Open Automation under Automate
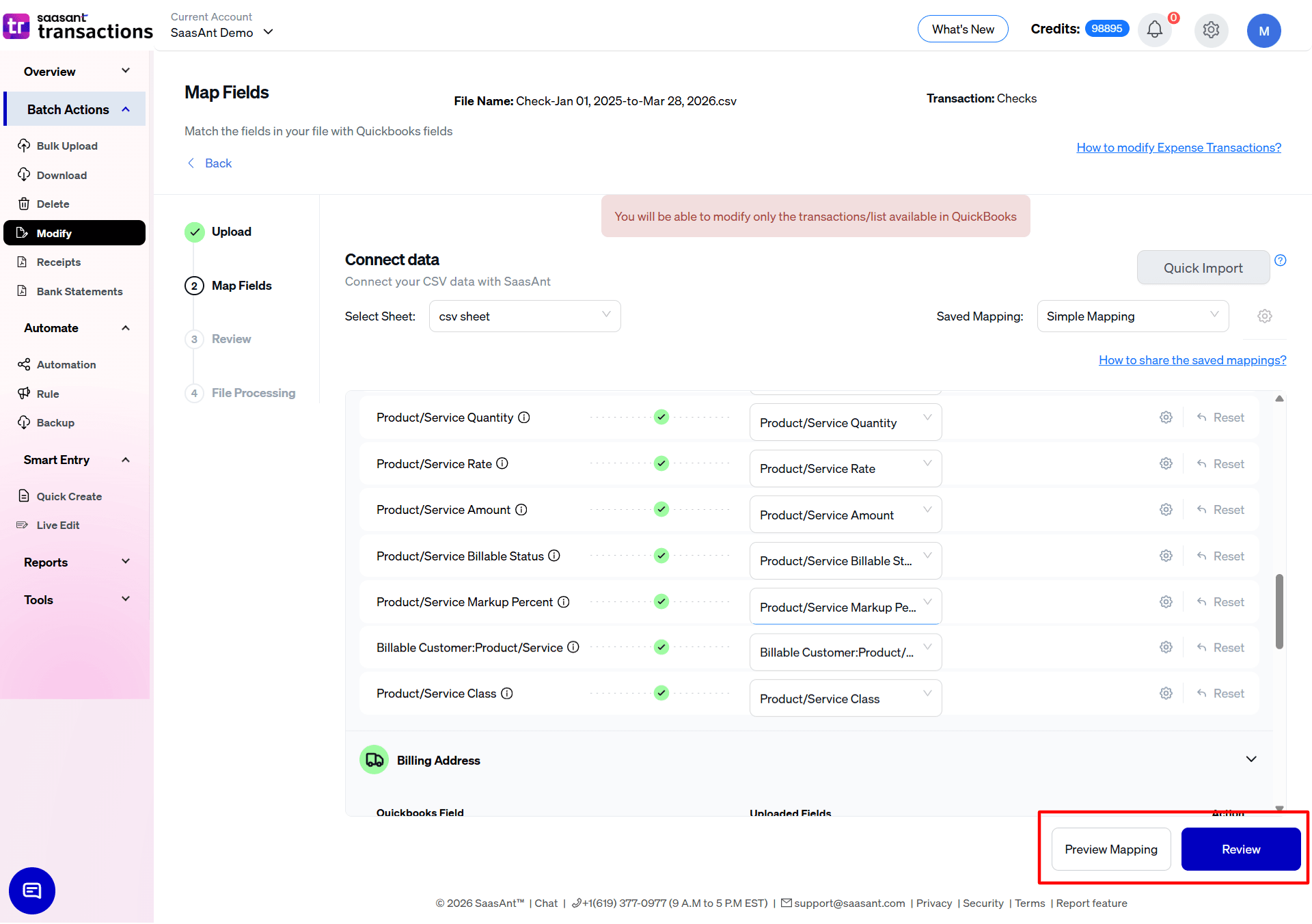Screen dimensions: 1312x924 point(66,364)
